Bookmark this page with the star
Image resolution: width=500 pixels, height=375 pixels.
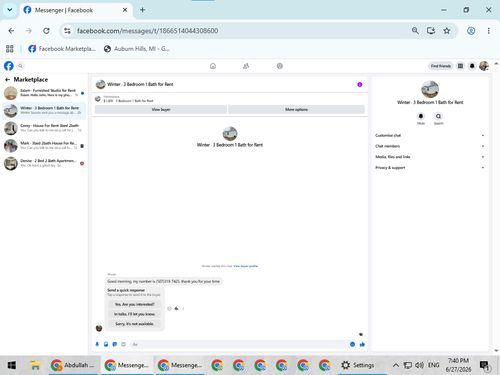pos(447,31)
